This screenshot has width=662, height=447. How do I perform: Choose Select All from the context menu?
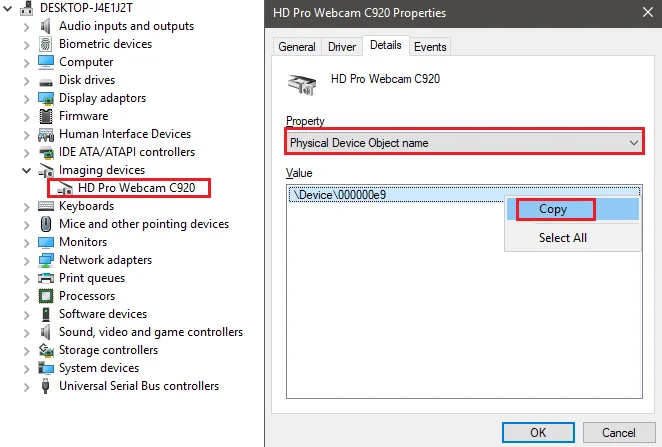tap(573, 238)
